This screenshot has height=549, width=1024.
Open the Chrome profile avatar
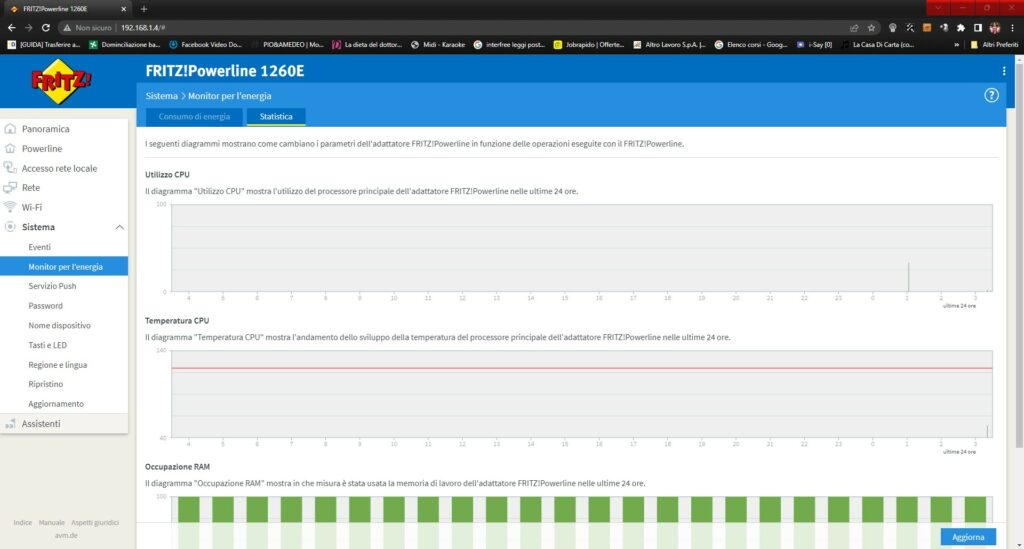(x=995, y=27)
